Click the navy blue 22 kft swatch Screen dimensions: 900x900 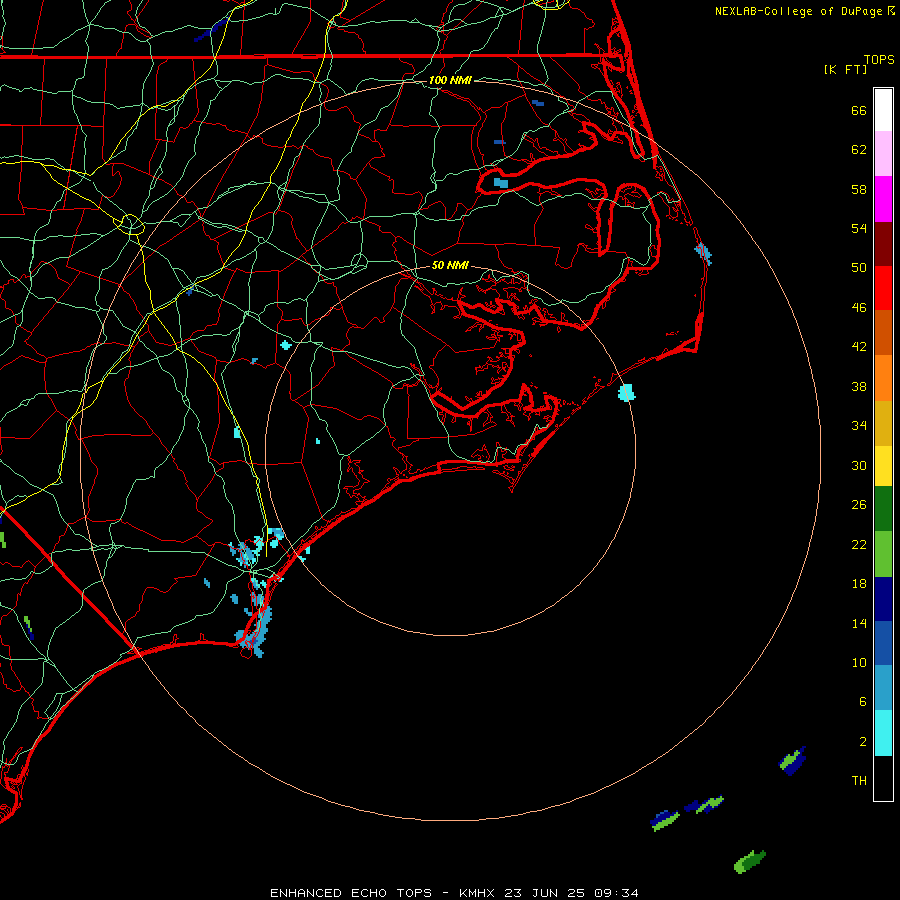pyautogui.click(x=883, y=599)
